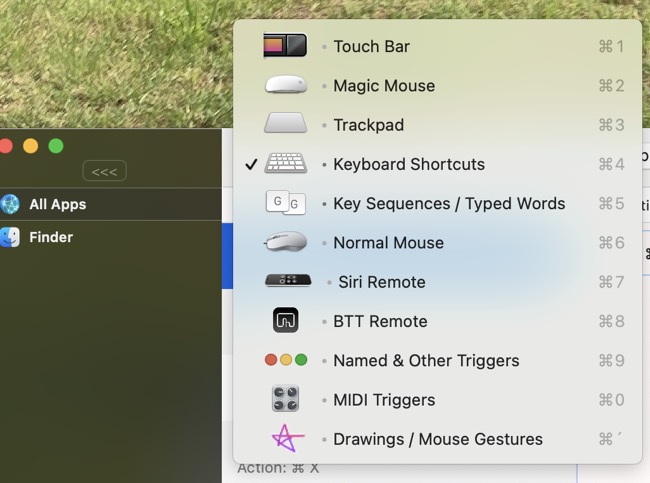Click the green zoom window button
Screen dimensions: 650x483
coord(56,146)
